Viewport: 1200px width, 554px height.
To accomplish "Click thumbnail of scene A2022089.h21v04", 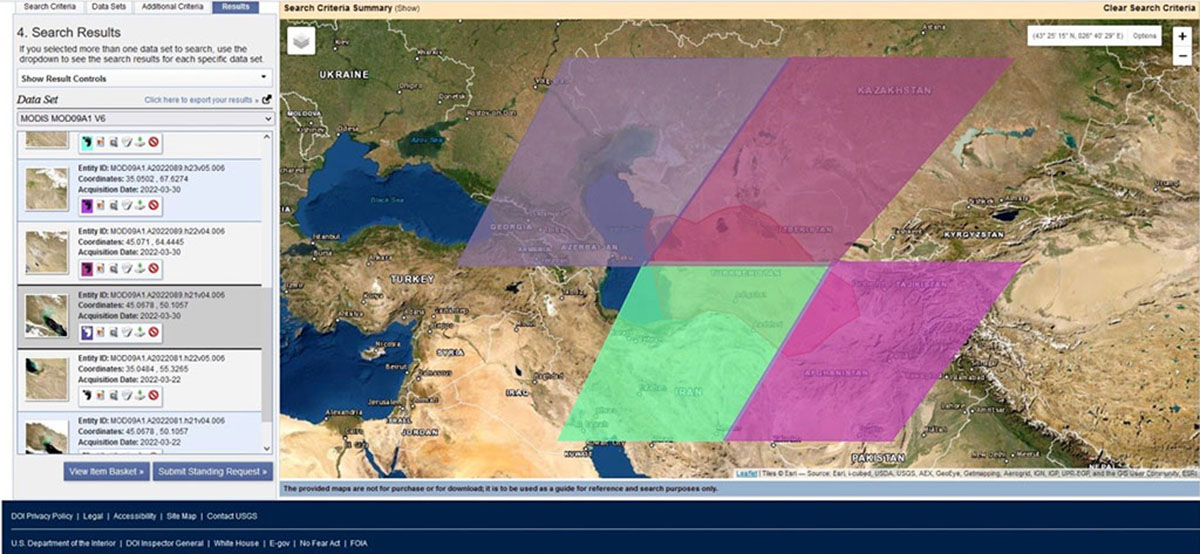I will pyautogui.click(x=46, y=315).
